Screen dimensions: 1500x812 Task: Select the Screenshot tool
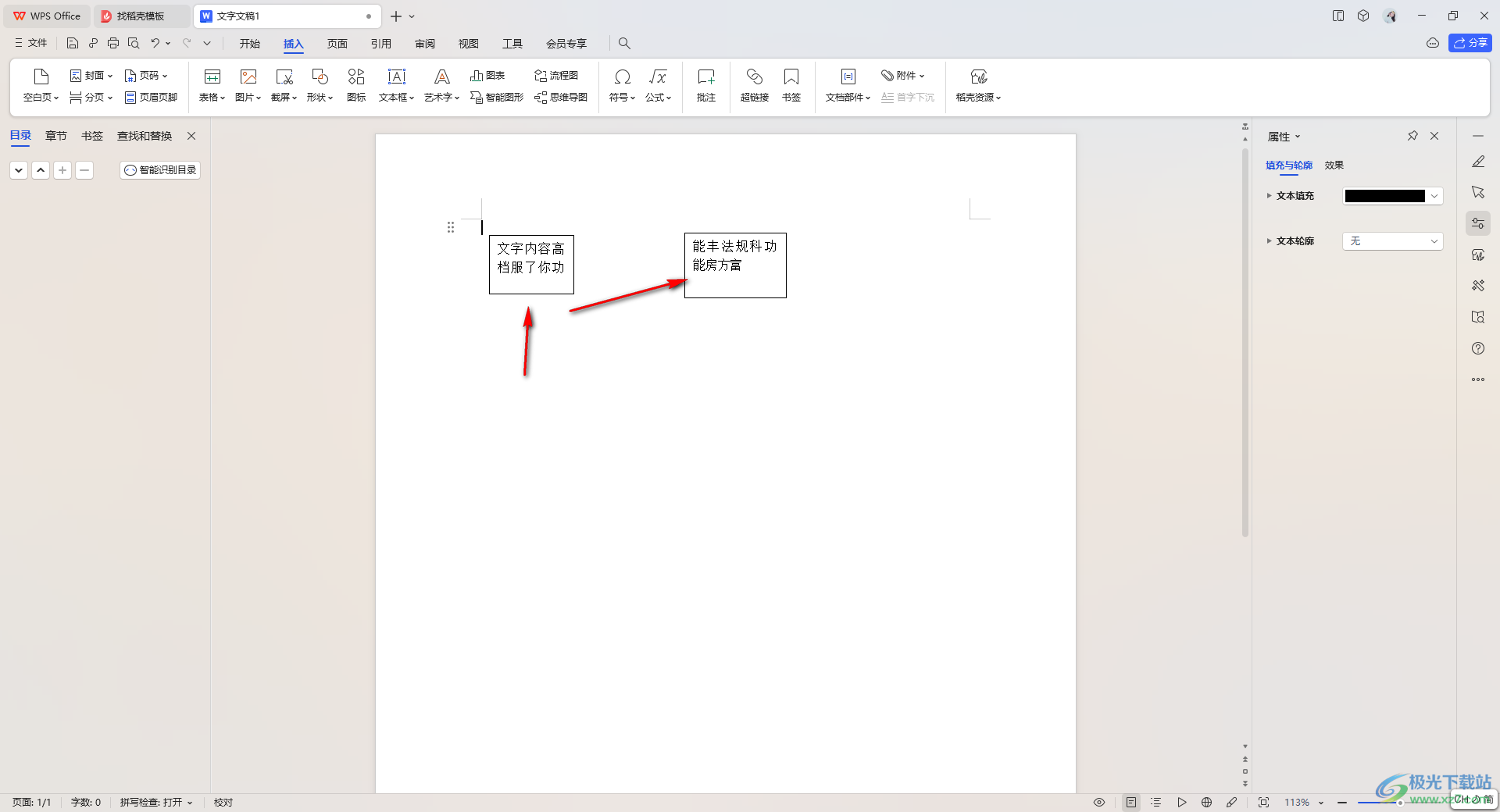pos(284,86)
